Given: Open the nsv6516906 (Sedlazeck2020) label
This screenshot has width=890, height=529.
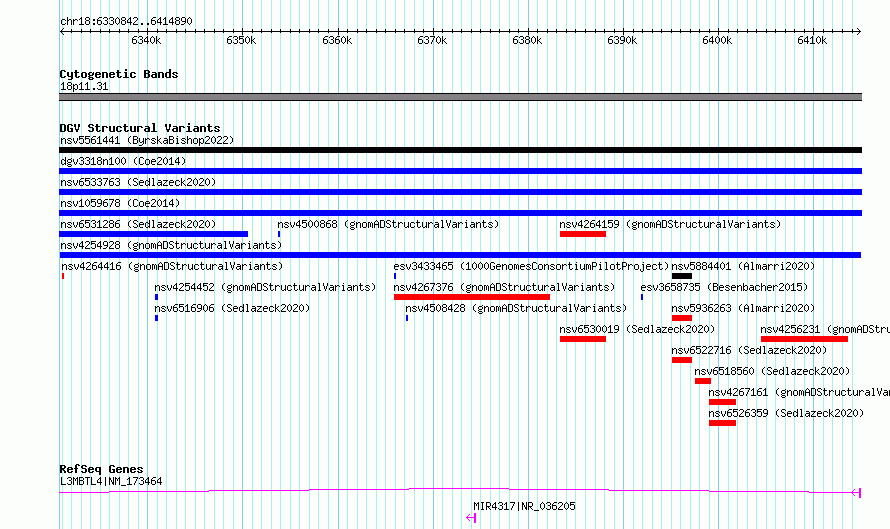Looking at the screenshot, I should tap(232, 308).
